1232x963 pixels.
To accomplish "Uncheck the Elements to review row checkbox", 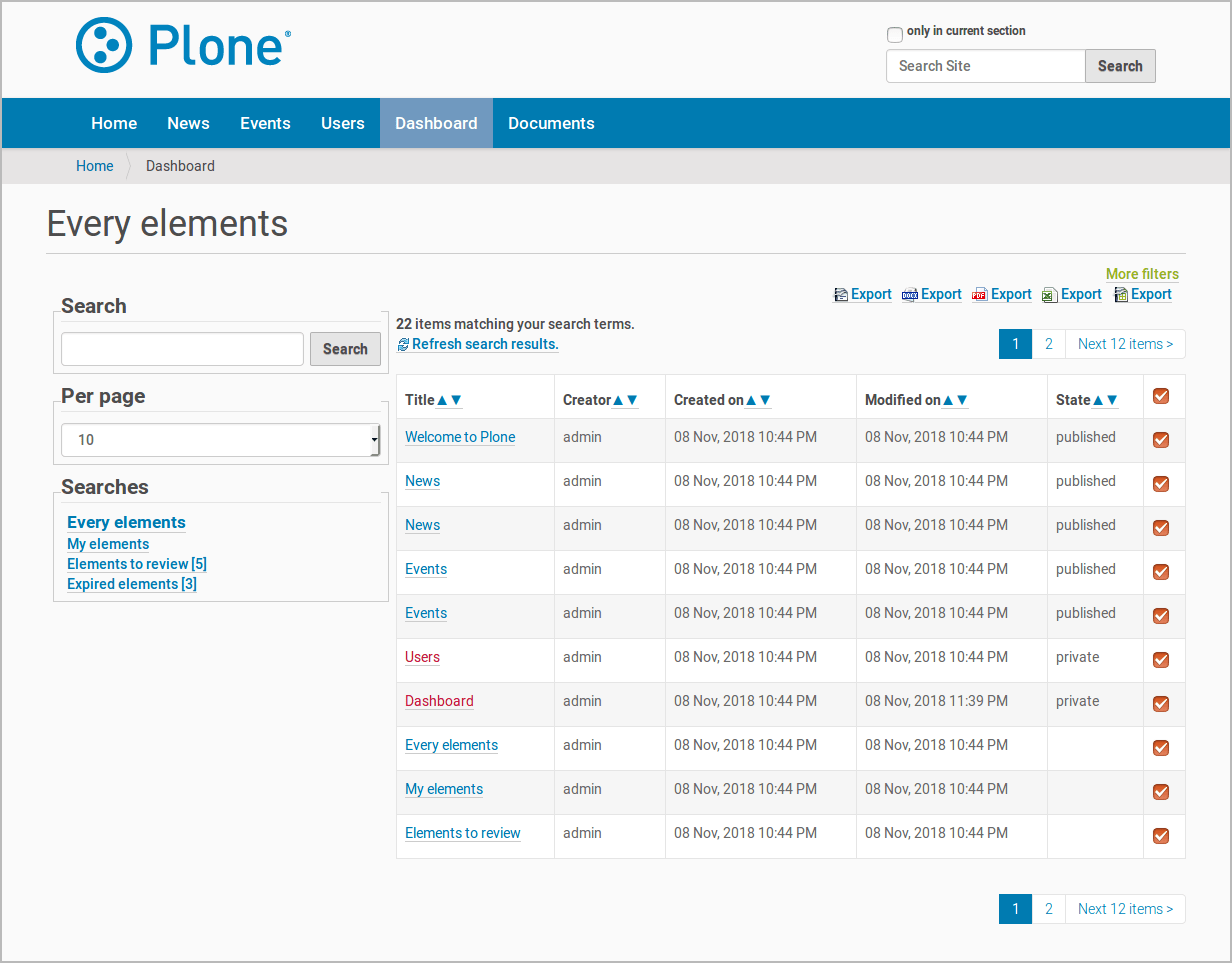I will coord(1161,836).
